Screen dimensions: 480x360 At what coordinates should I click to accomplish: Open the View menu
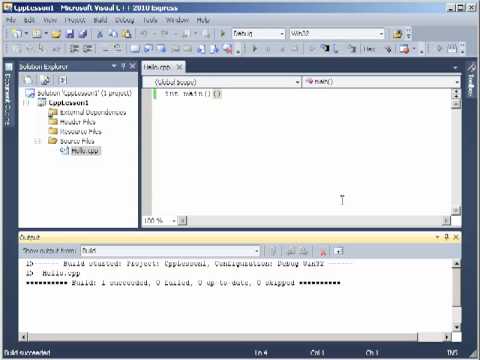coord(50,20)
